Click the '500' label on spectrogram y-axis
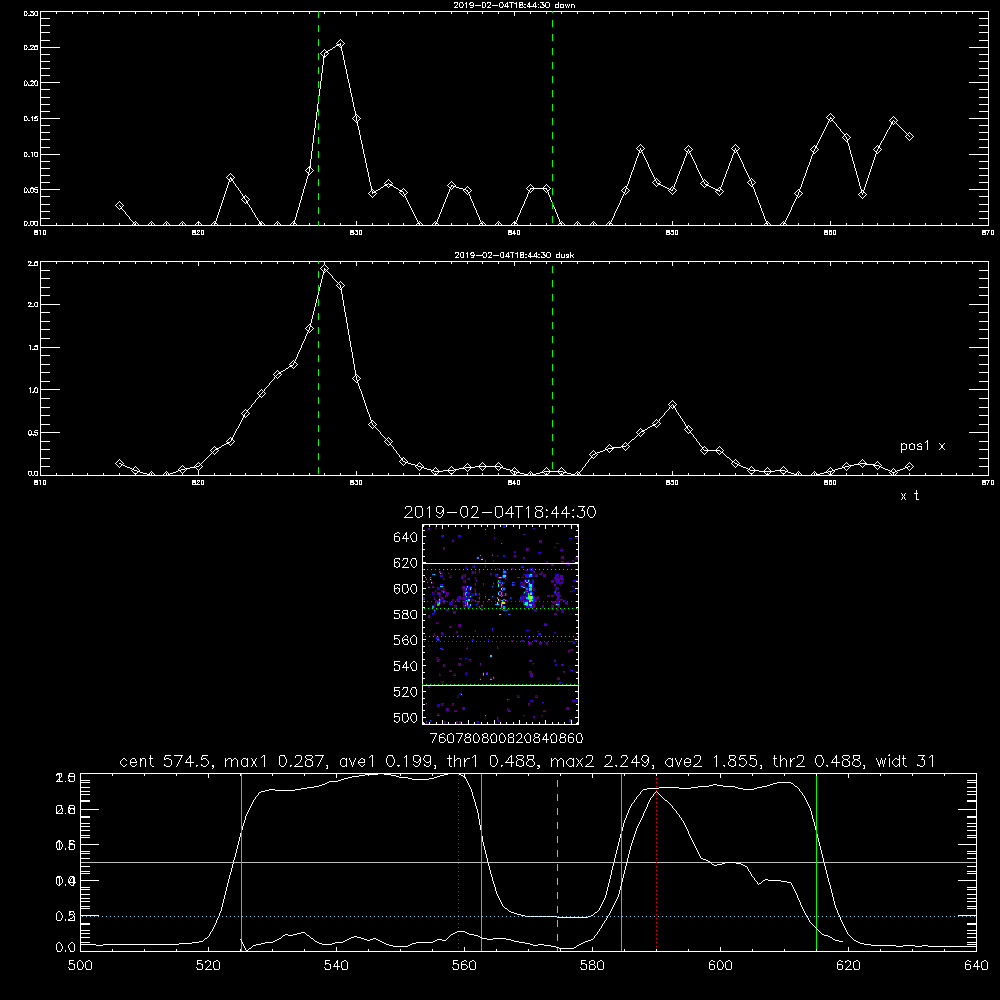 pyautogui.click(x=406, y=717)
